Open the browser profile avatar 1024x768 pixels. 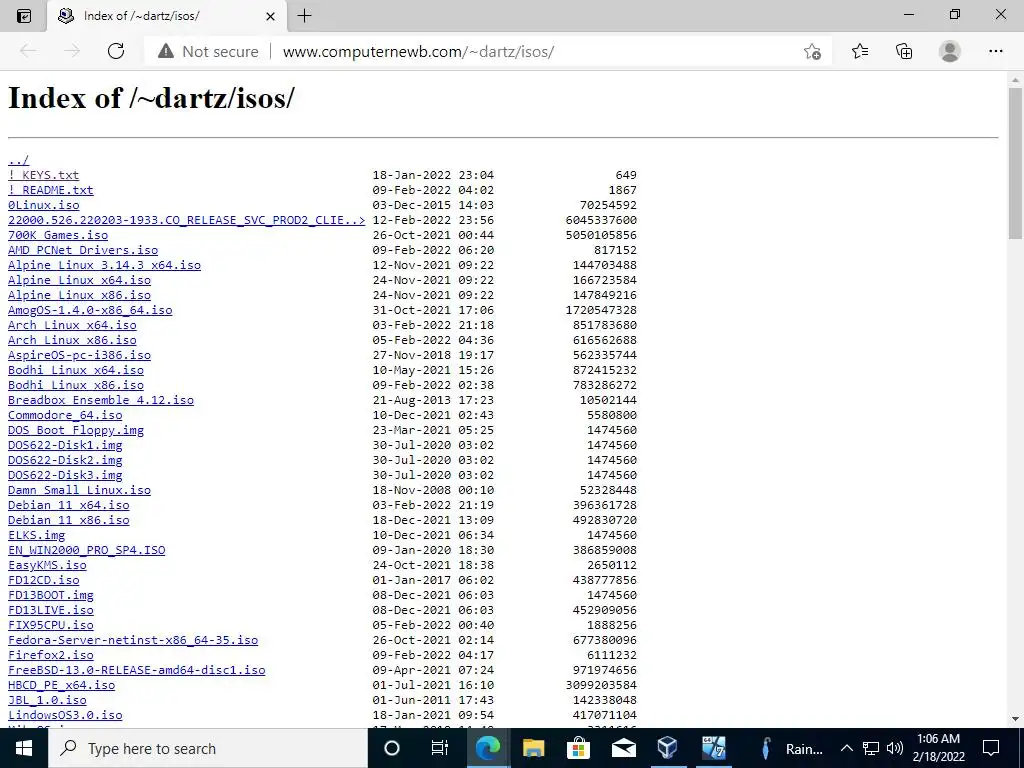[950, 51]
